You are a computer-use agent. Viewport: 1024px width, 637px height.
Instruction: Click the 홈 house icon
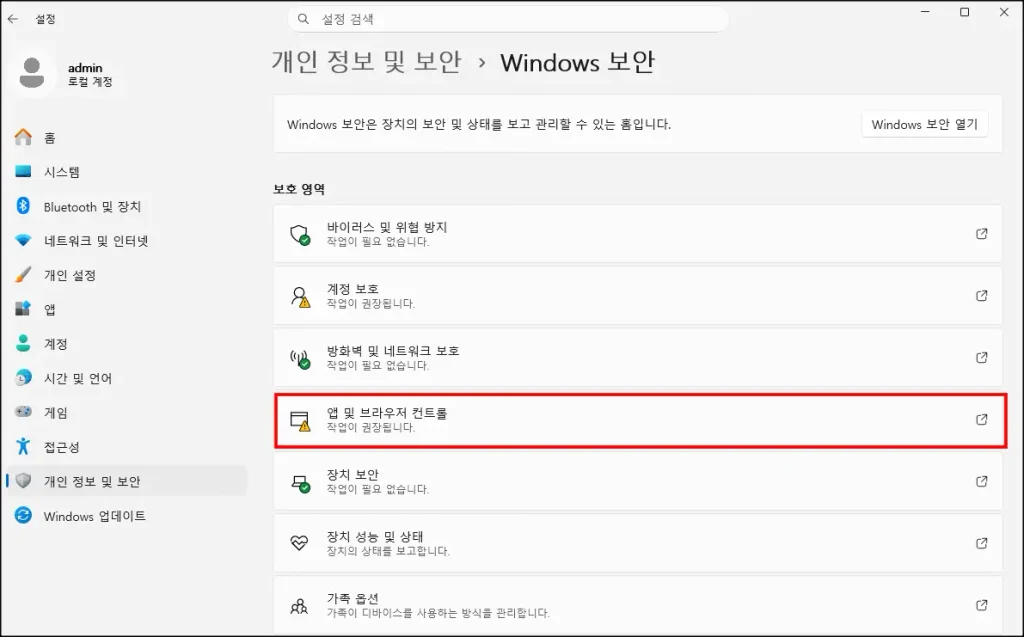(24, 137)
